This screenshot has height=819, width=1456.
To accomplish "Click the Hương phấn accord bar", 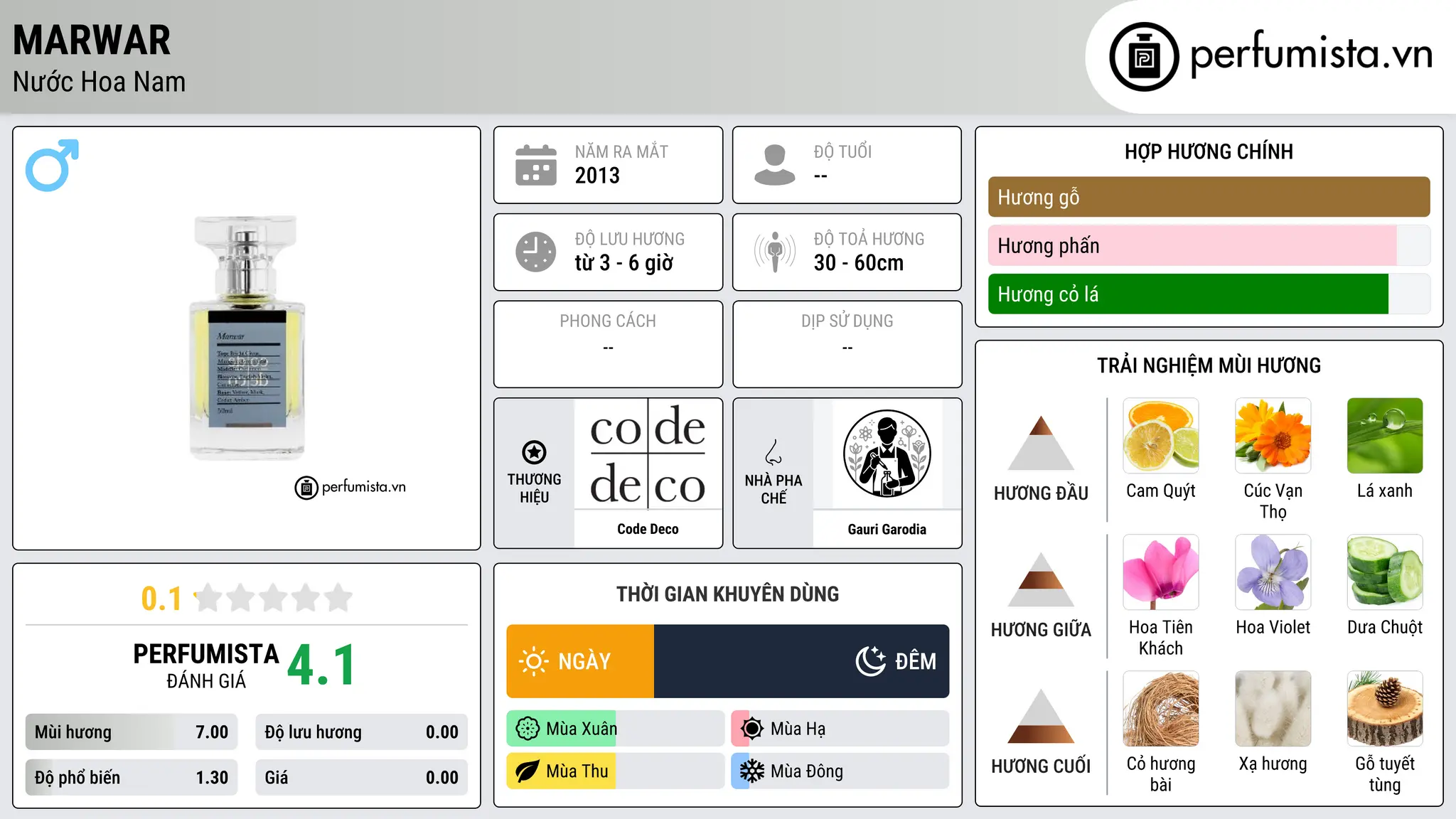I will tap(1209, 245).
